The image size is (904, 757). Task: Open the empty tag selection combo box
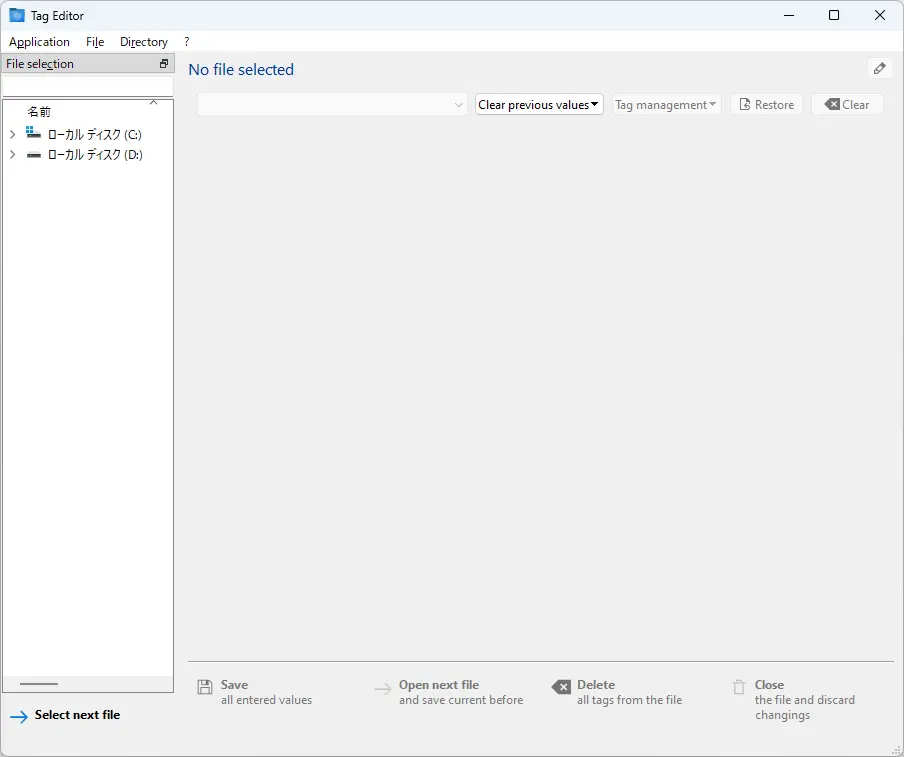(332, 105)
